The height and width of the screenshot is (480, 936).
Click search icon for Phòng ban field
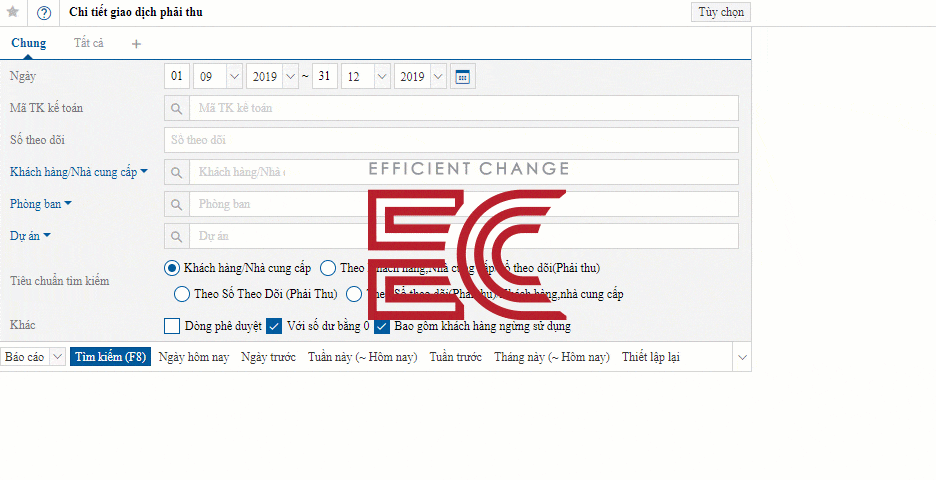tap(177, 204)
